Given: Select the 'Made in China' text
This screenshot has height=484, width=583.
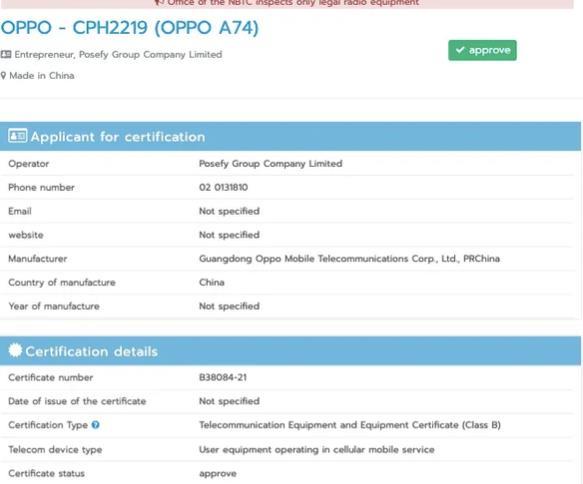Looking at the screenshot, I should (x=42, y=76).
